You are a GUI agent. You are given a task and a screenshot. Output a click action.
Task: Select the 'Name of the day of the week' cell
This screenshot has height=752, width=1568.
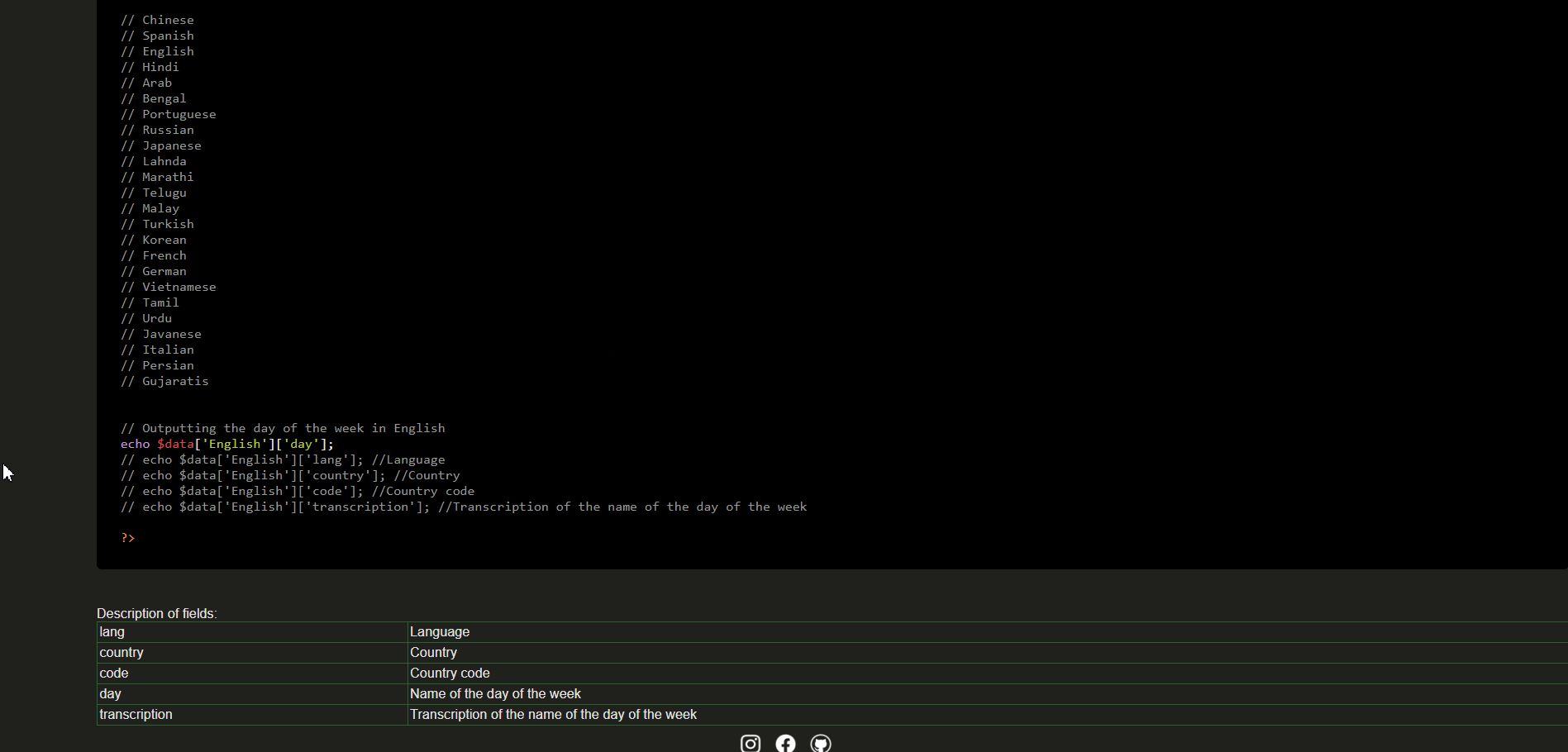tap(988, 694)
